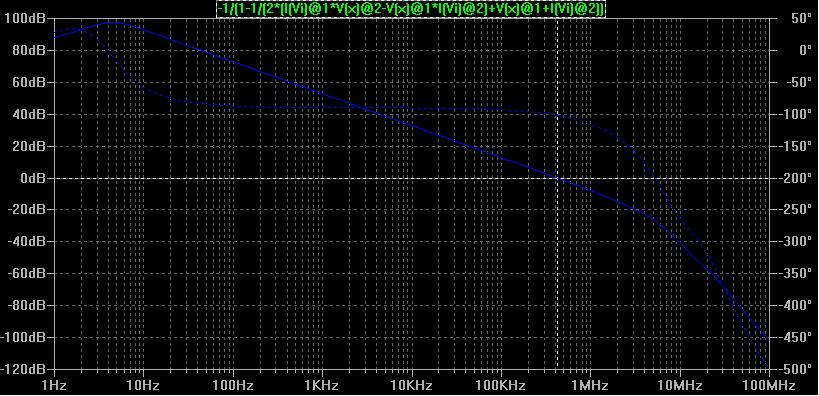Screen dimensions: 819x396
Task: Click the 100MHz frequency axis label
Action: tap(768, 386)
